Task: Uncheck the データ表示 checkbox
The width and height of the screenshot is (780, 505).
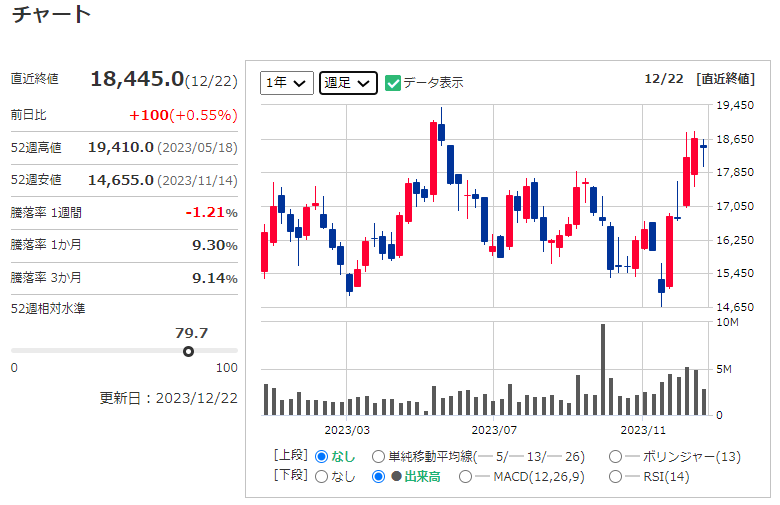Action: coord(393,83)
